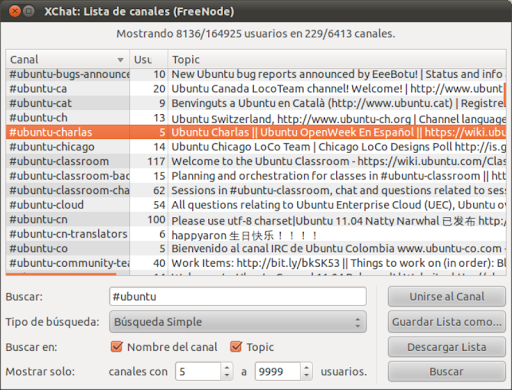
Task: Select the #ubuntu-classroom-bac channel row
Action: [256, 176]
